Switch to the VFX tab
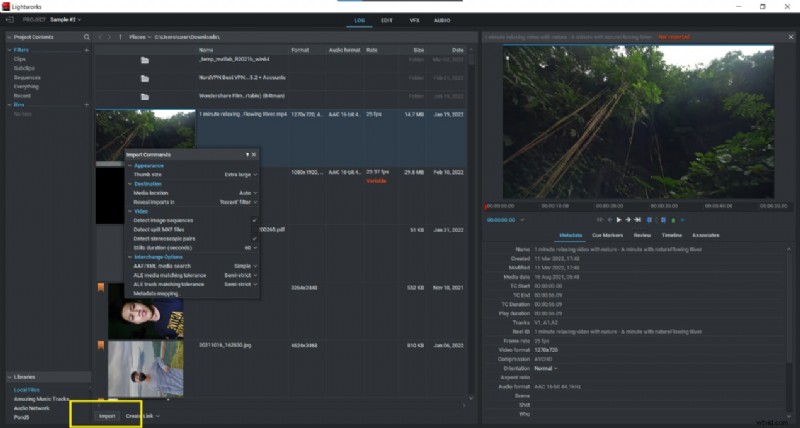 point(414,20)
